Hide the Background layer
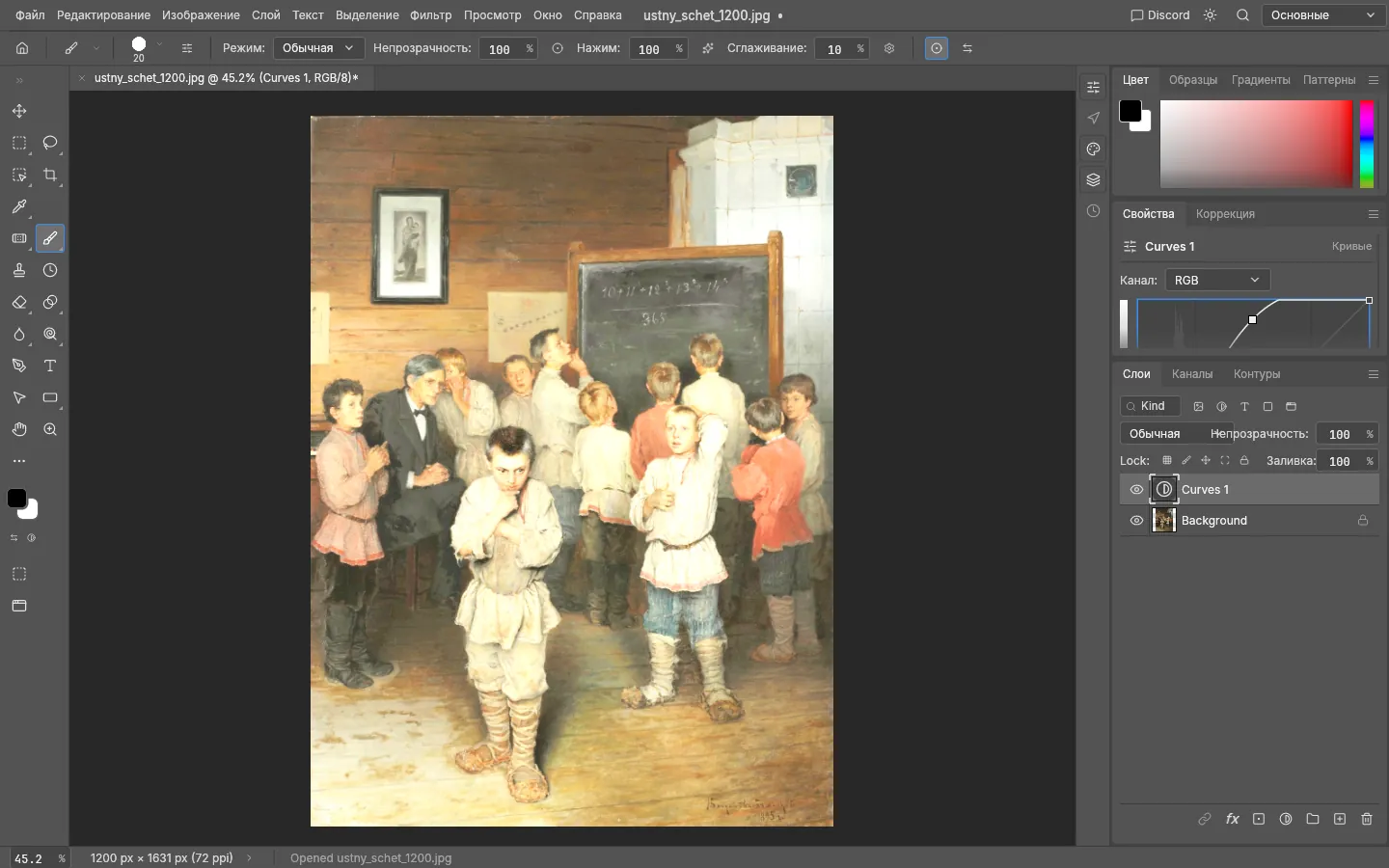The width and height of the screenshot is (1389, 868). click(x=1136, y=521)
